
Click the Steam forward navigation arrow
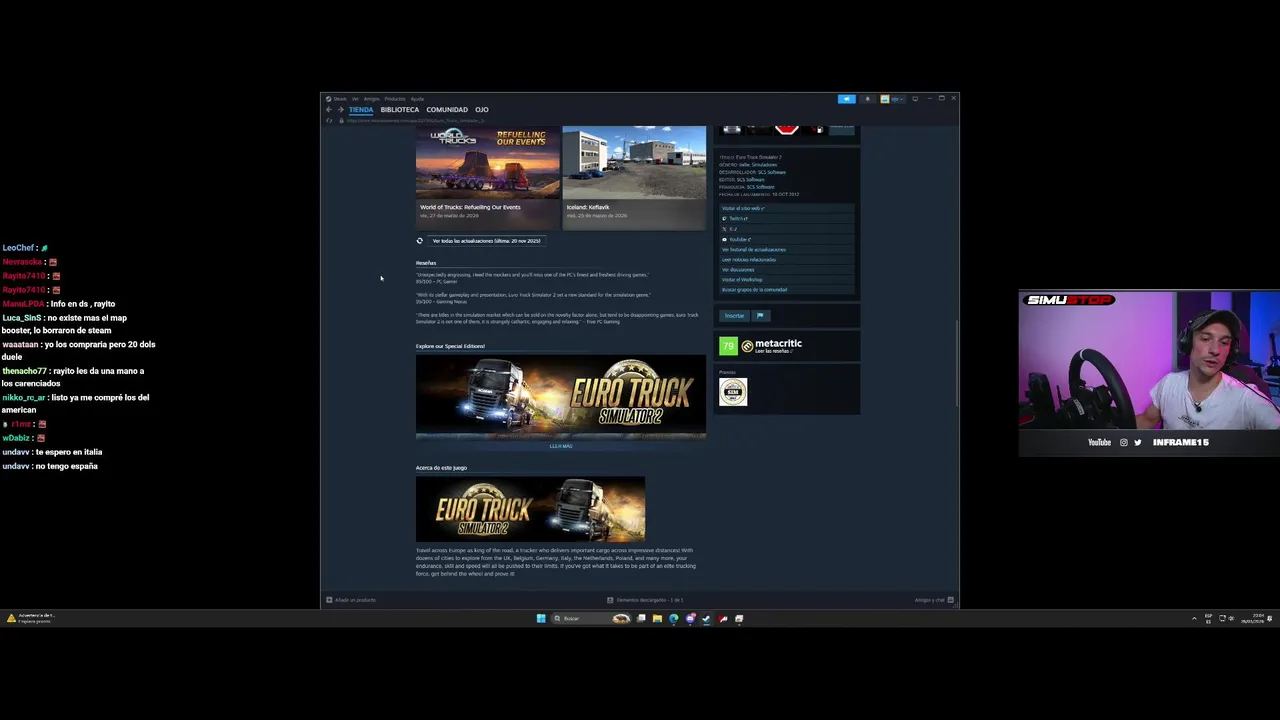point(340,110)
